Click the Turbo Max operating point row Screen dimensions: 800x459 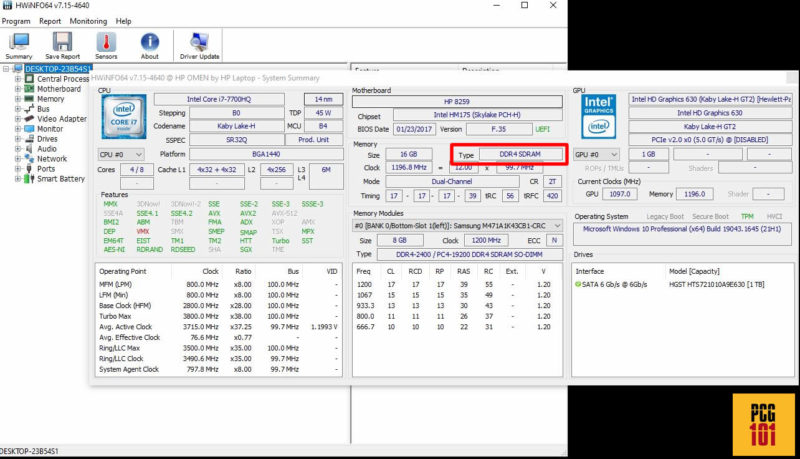click(x=218, y=316)
